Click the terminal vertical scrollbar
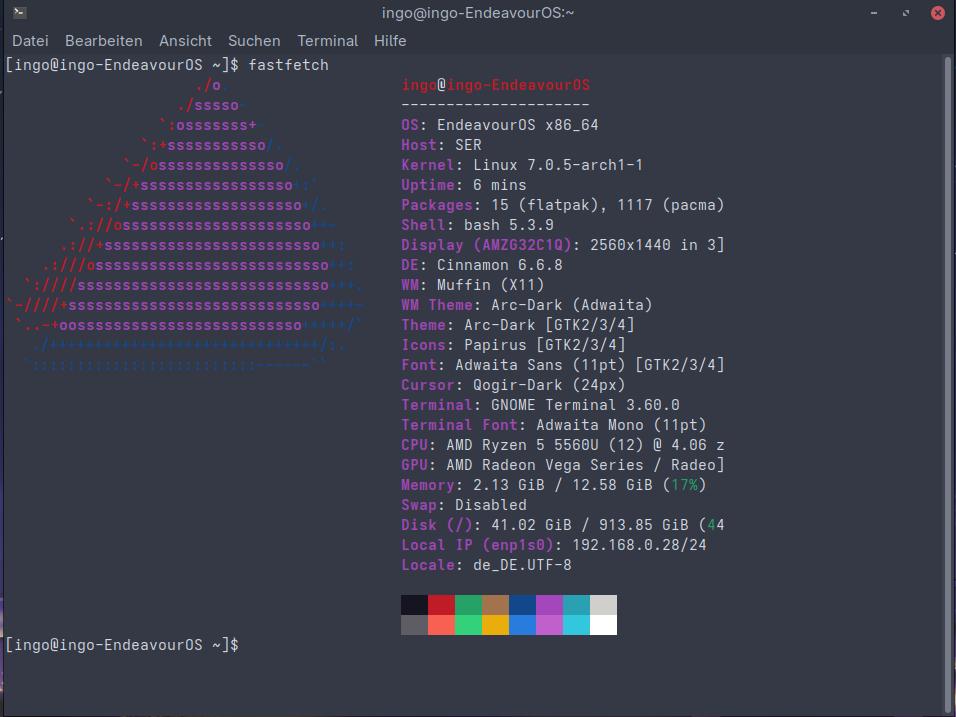 click(x=947, y=384)
